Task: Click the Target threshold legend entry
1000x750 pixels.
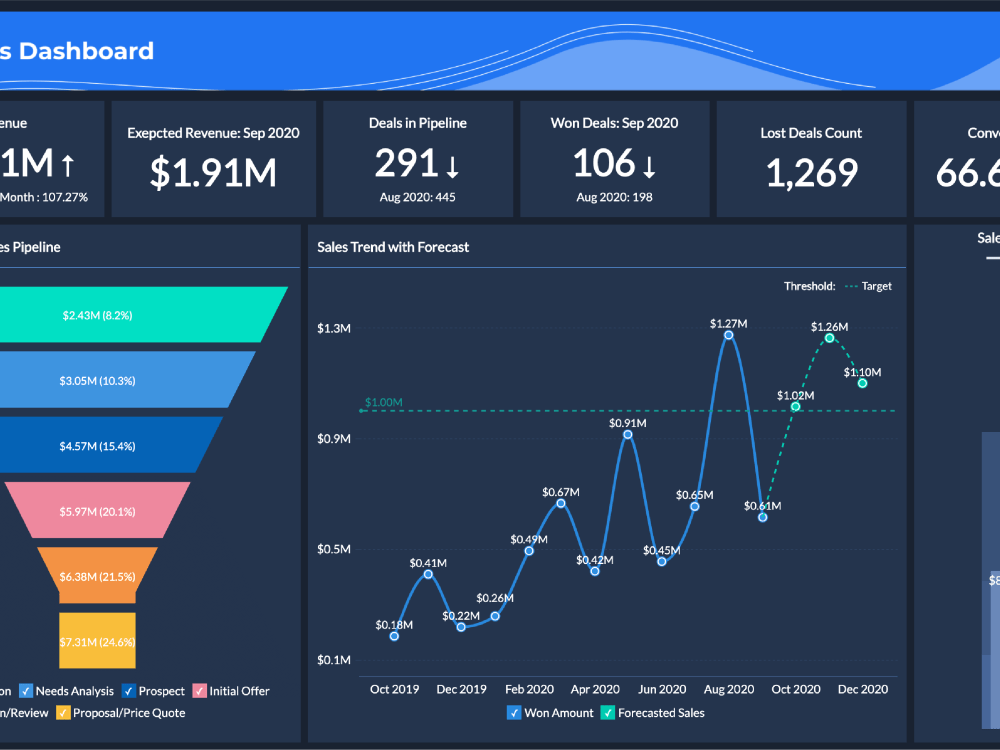Action: click(868, 286)
